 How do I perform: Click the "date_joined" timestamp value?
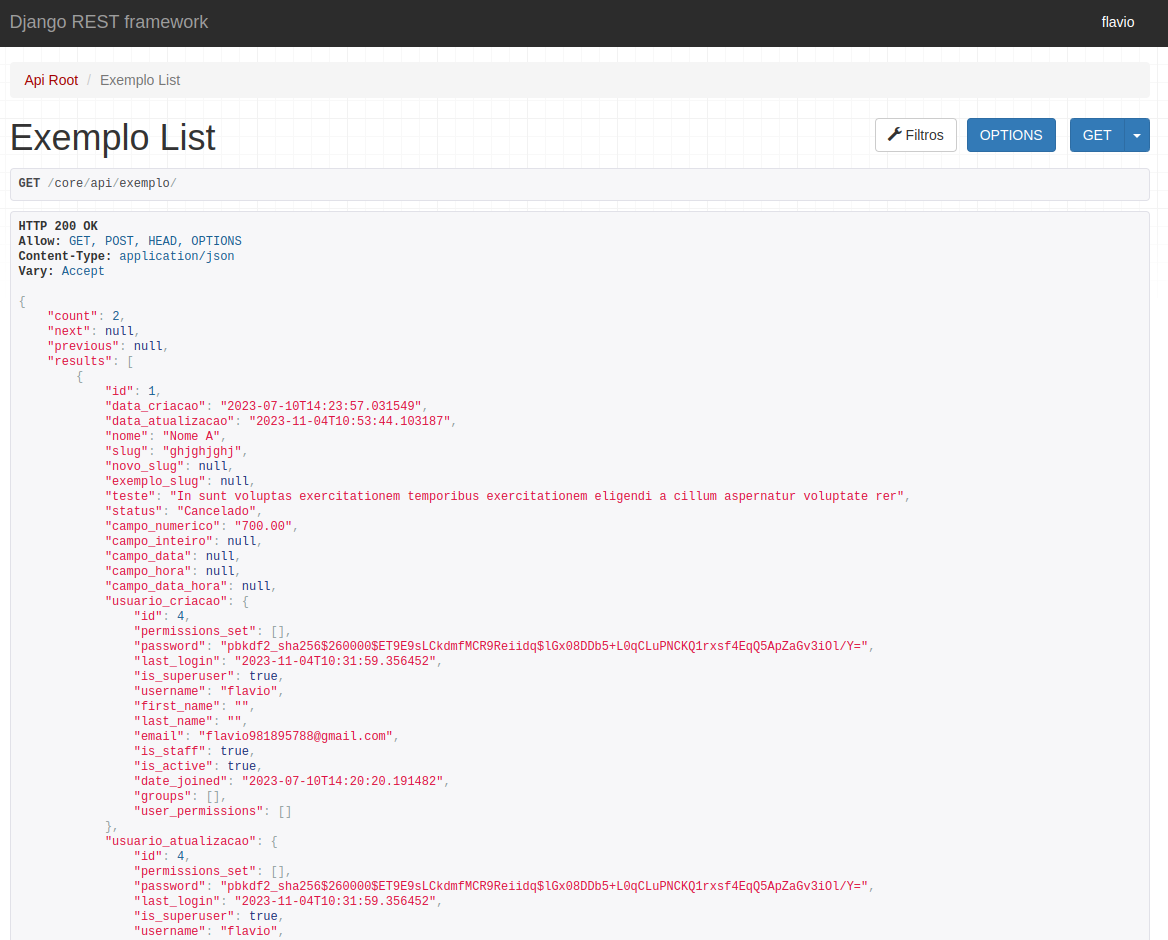[x=343, y=781]
